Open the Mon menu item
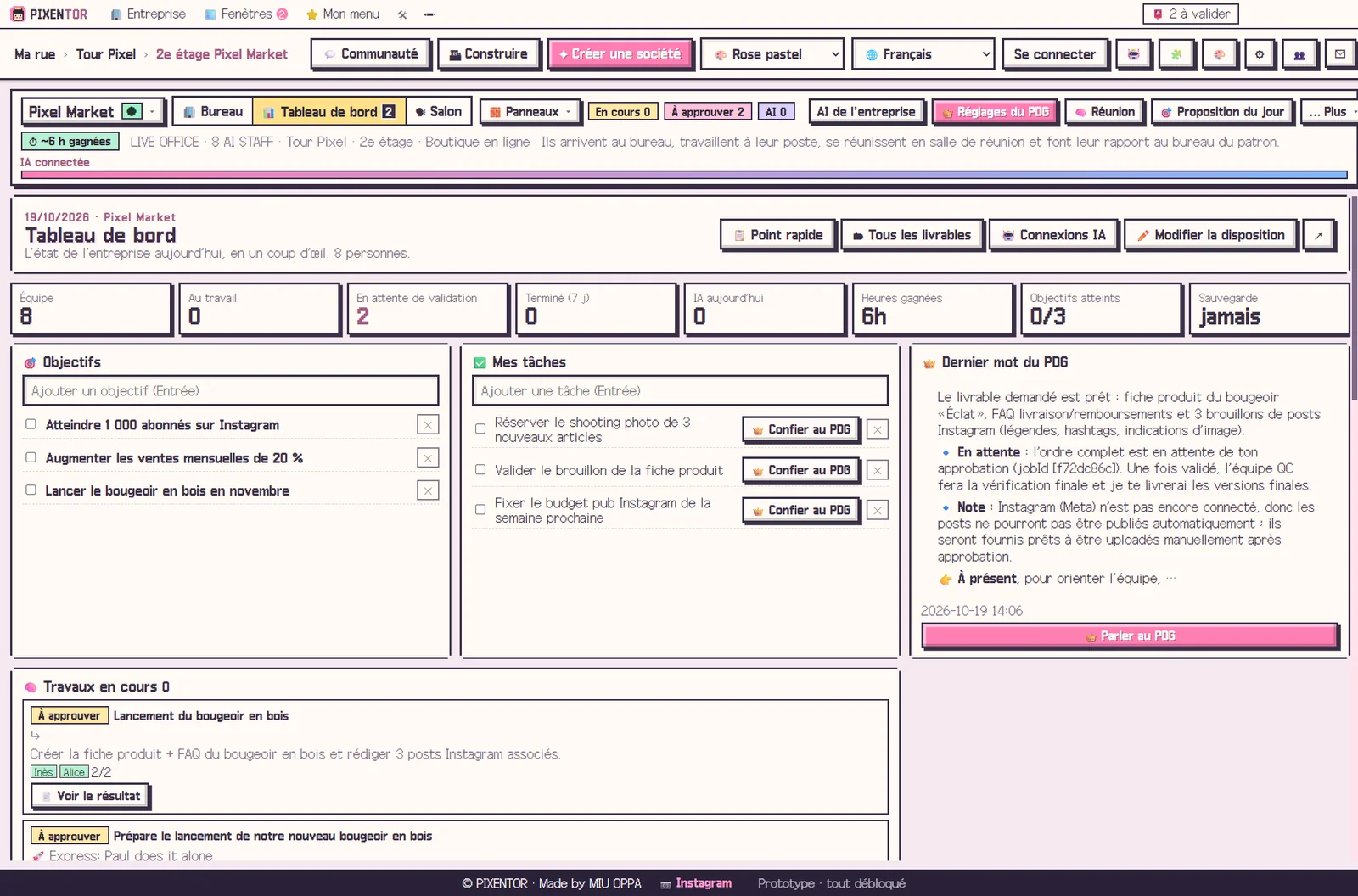This screenshot has height=896, width=1358. (x=343, y=14)
